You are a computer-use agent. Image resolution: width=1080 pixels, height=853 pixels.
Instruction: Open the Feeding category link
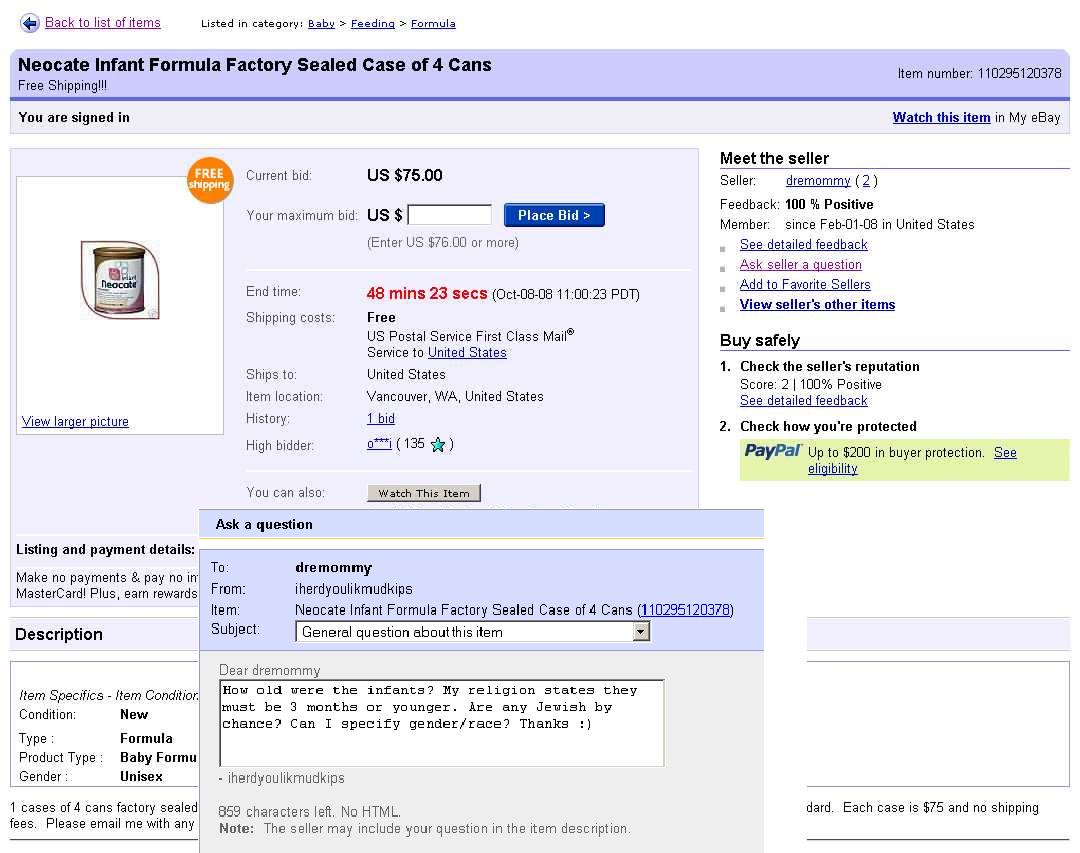pos(373,23)
